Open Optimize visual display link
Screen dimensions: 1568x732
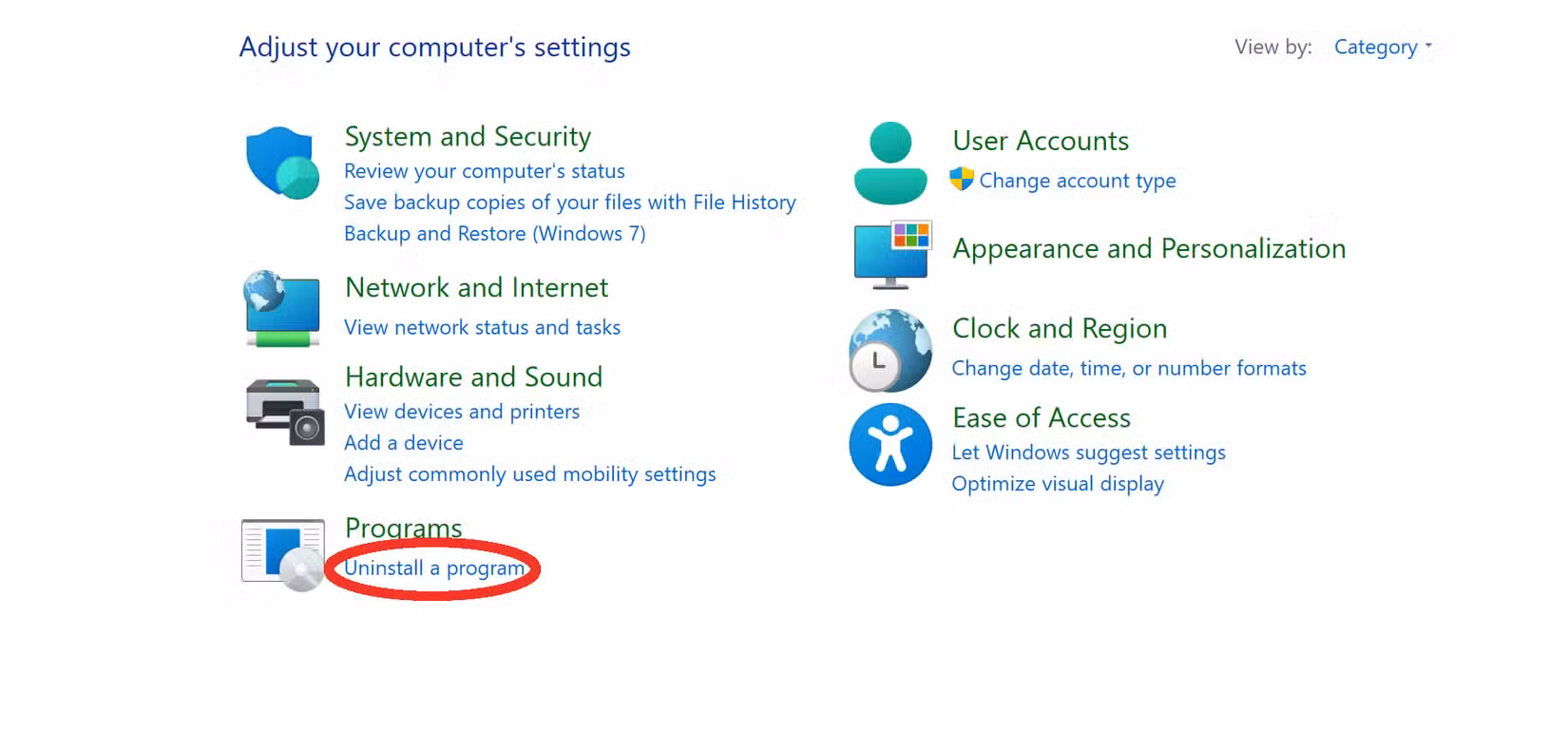(x=1058, y=484)
